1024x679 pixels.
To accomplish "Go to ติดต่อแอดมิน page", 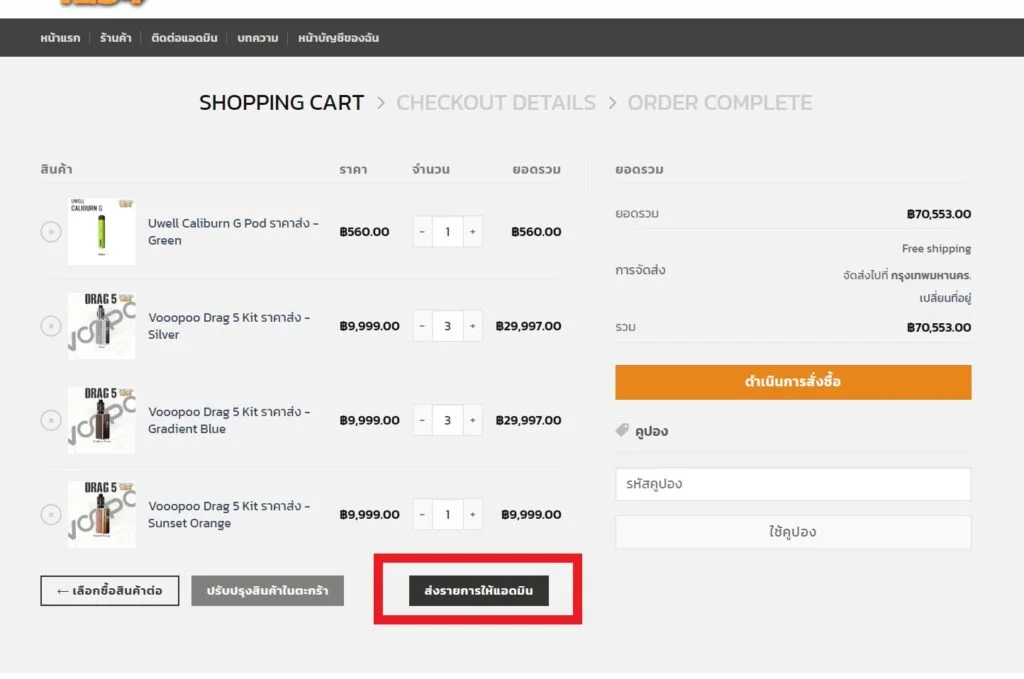I will click(x=184, y=38).
